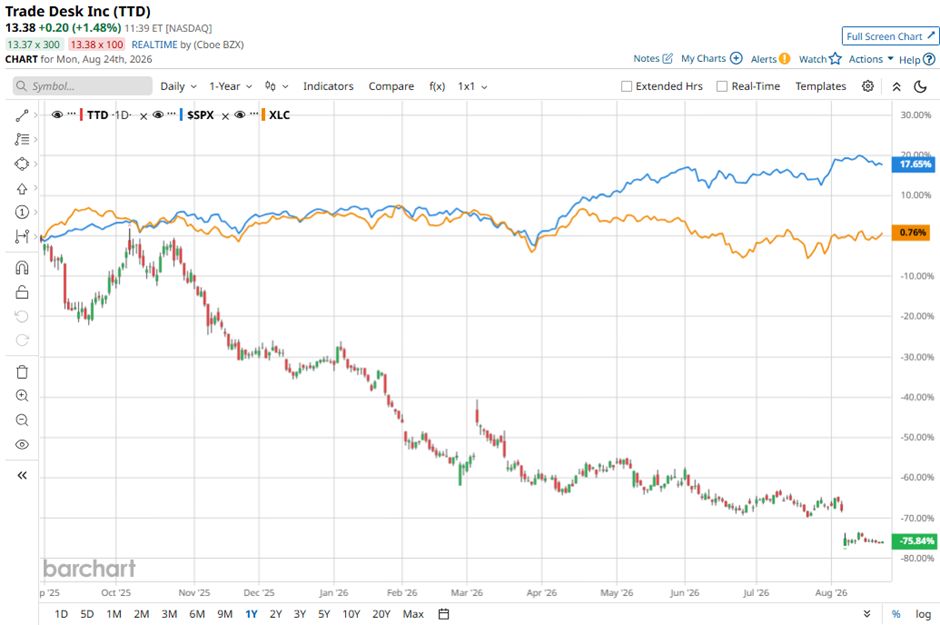
Task: Add chart via My Charts plus icon
Action: pyautogui.click(x=736, y=58)
